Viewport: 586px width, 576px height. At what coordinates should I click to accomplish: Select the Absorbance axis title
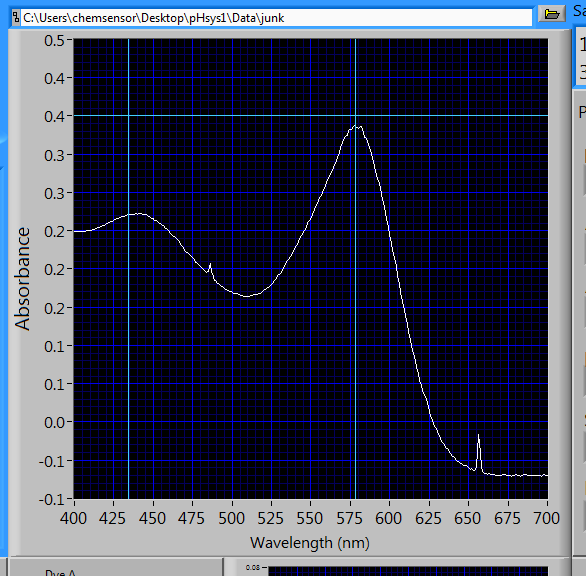click(x=22, y=278)
